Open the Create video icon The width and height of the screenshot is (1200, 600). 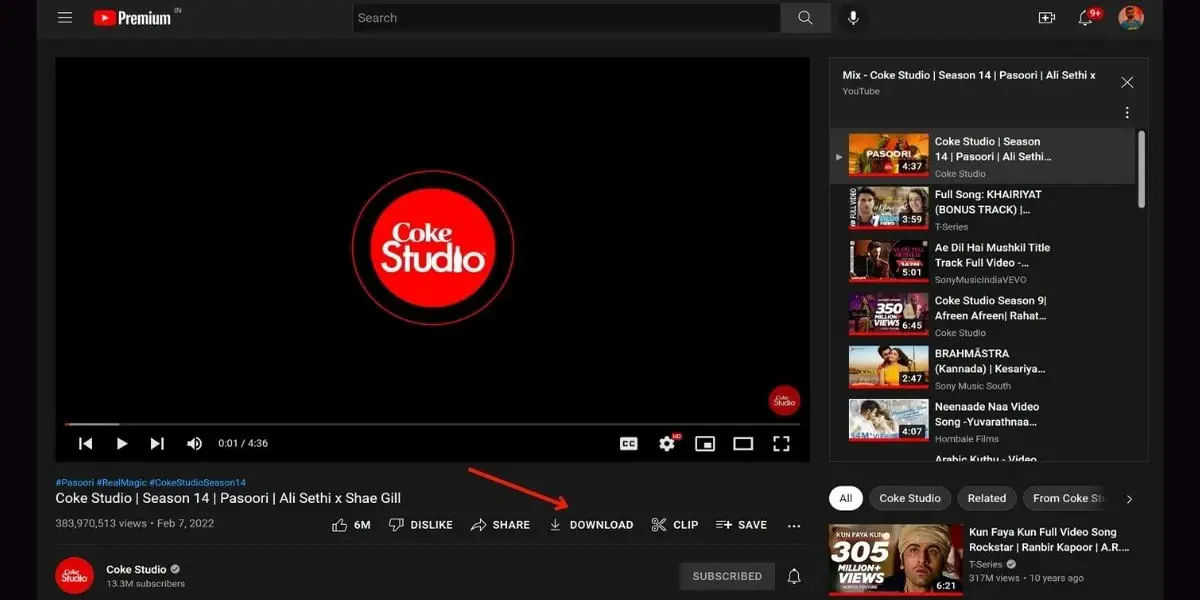[1044, 17]
